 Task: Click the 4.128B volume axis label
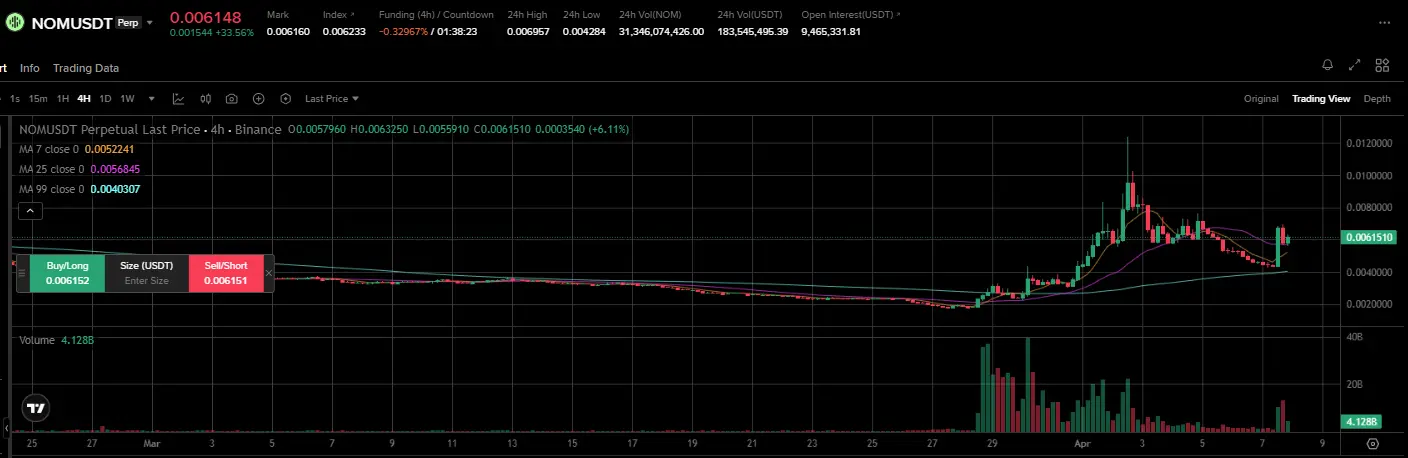pos(1362,422)
